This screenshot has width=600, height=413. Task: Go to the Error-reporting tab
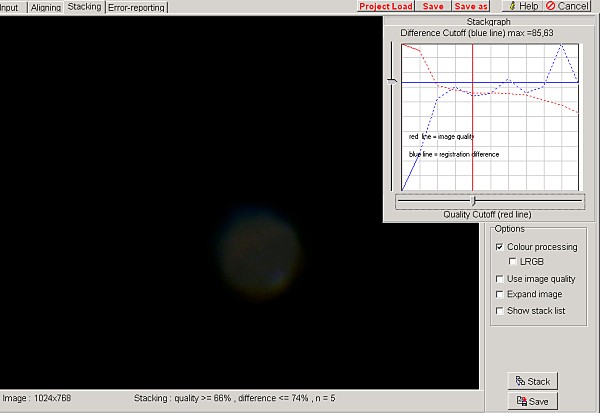[135, 6]
